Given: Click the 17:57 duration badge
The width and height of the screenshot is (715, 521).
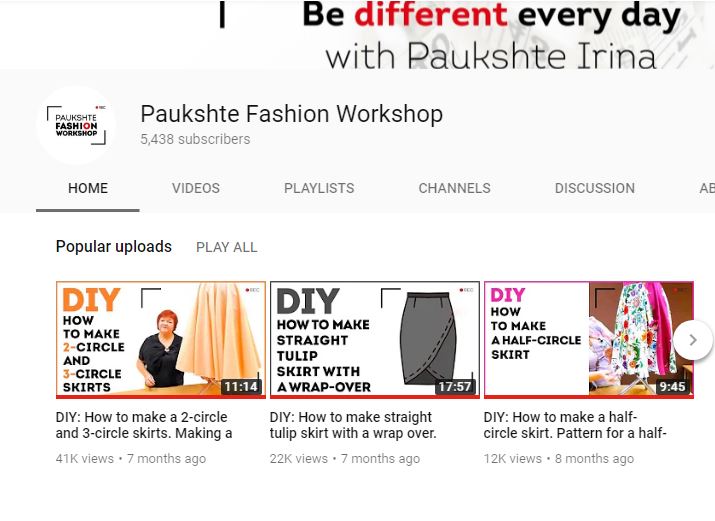Looking at the screenshot, I should click(x=454, y=386).
